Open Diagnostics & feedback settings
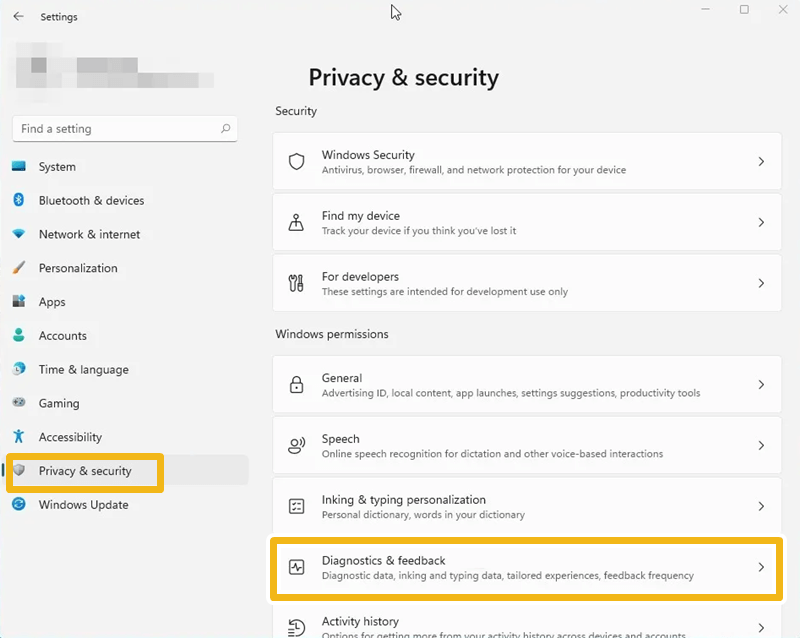 coord(527,568)
